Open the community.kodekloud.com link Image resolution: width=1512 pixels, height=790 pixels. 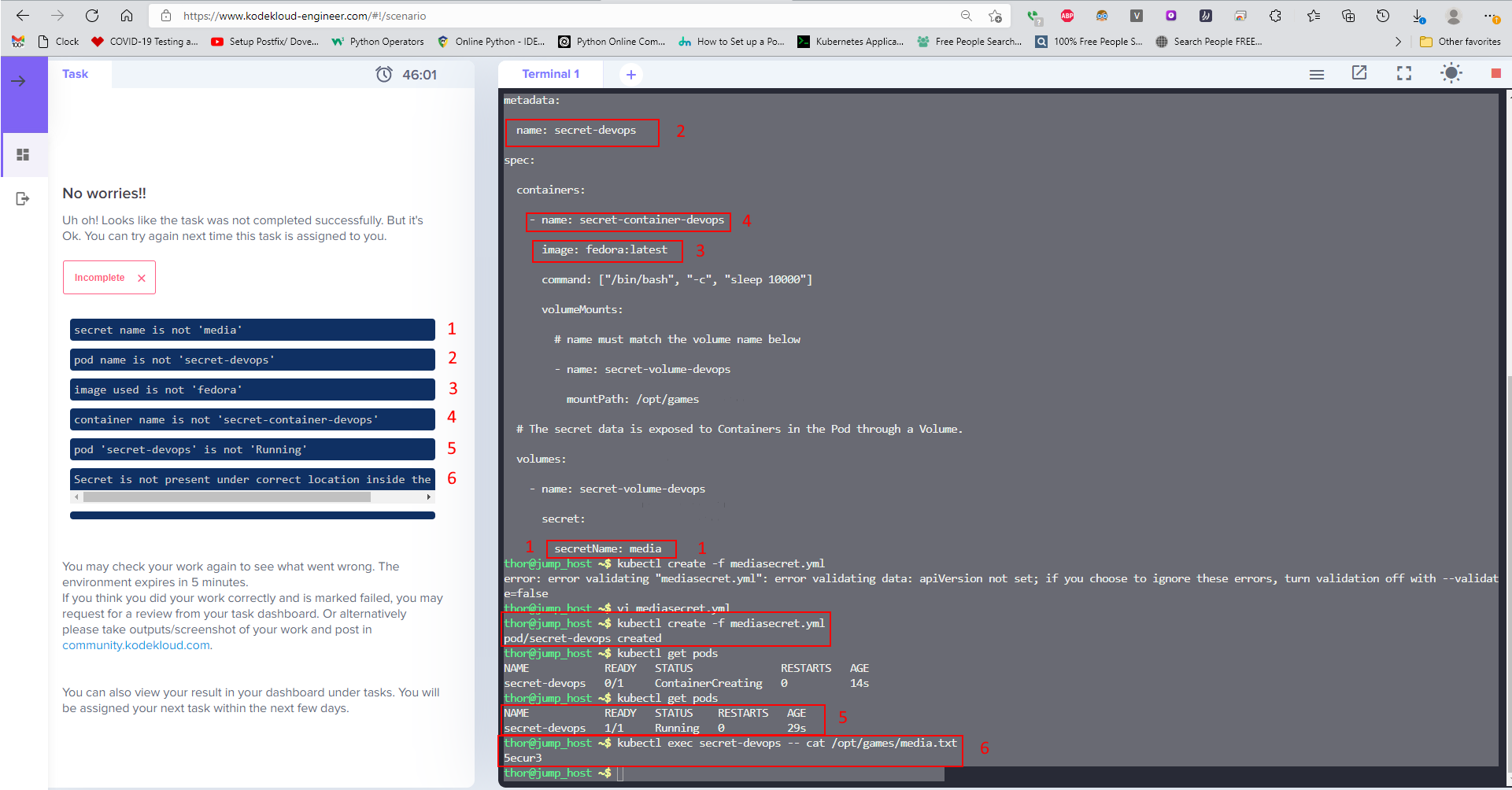(x=136, y=645)
